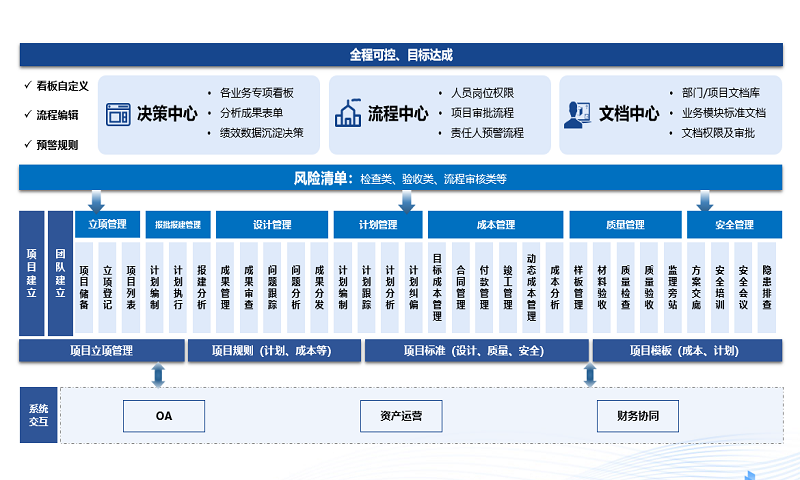Click the double arrow below 项目立项管理
The width and height of the screenshot is (800, 480).
click(x=157, y=375)
